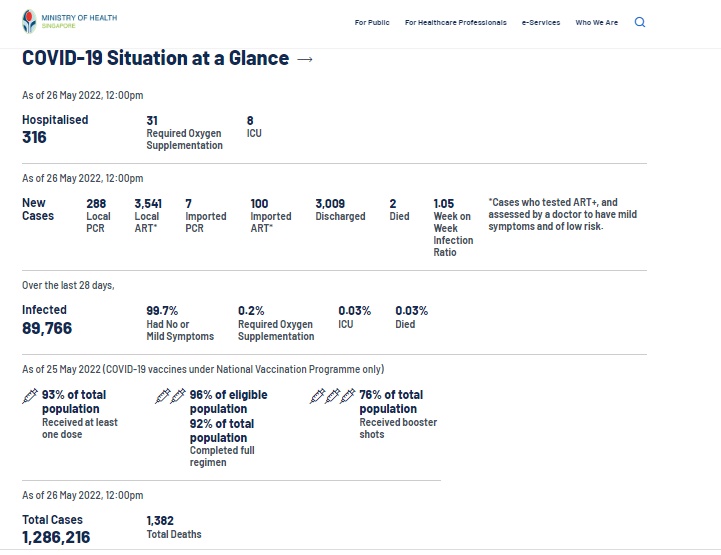Click the single syringe icon for one dose
Image resolution: width=721 pixels, height=555 pixels.
29,397
